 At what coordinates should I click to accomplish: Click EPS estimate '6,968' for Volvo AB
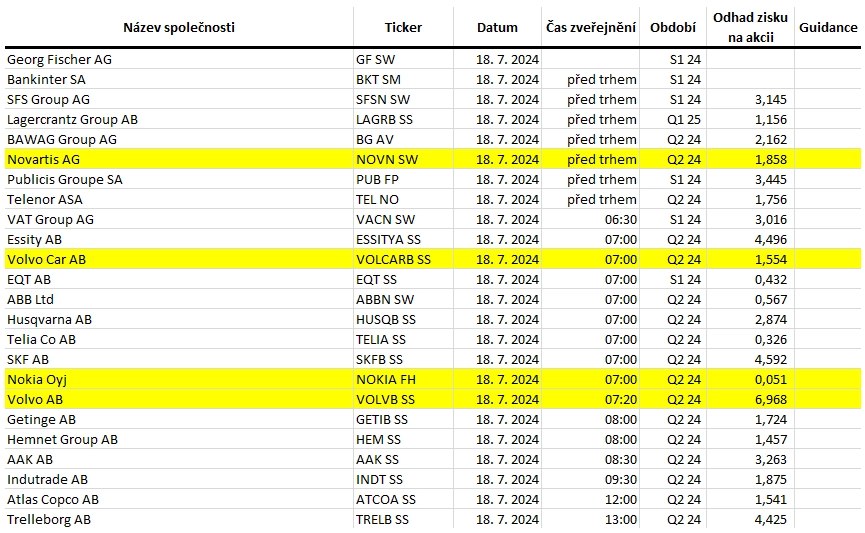pyautogui.click(x=771, y=399)
